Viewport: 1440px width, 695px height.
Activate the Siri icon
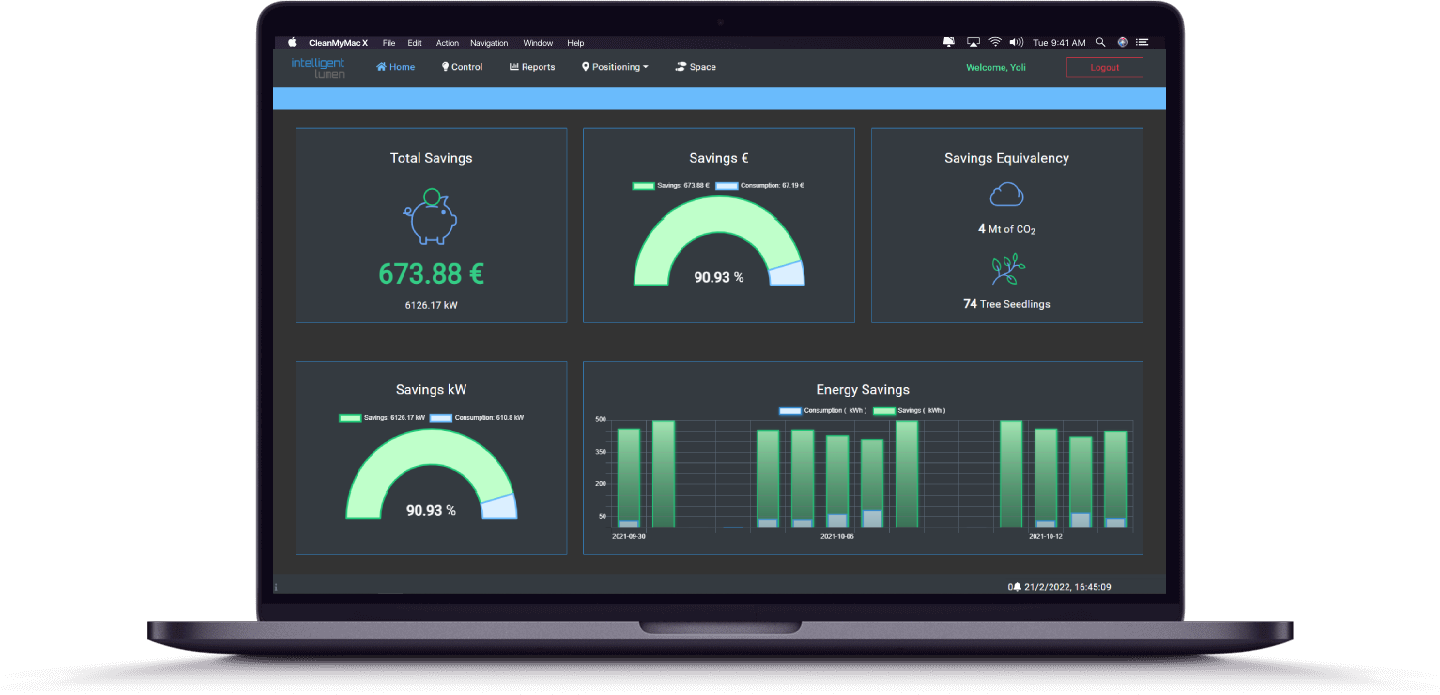[x=1123, y=43]
